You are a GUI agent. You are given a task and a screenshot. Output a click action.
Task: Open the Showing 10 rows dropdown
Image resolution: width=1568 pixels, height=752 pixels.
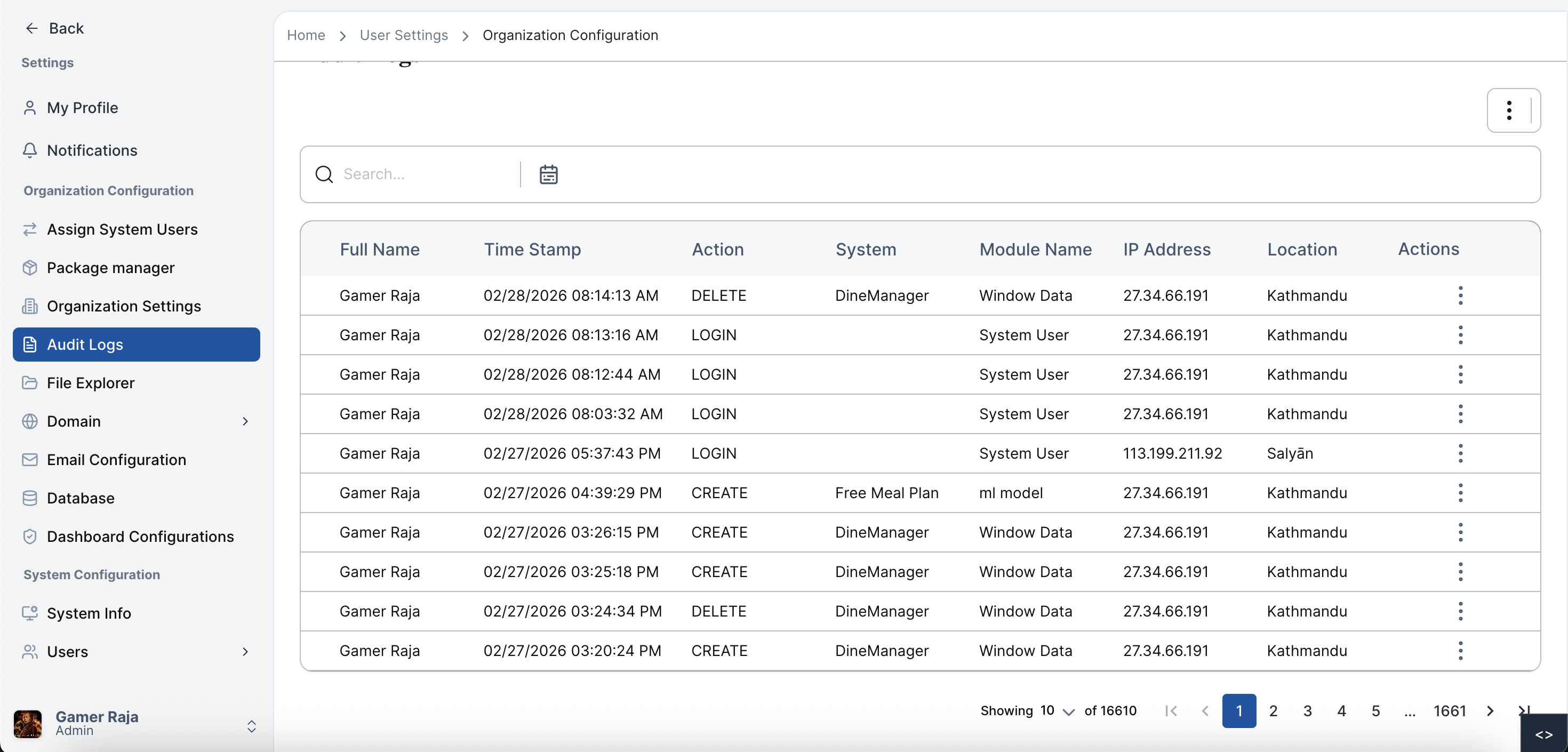tap(1068, 711)
